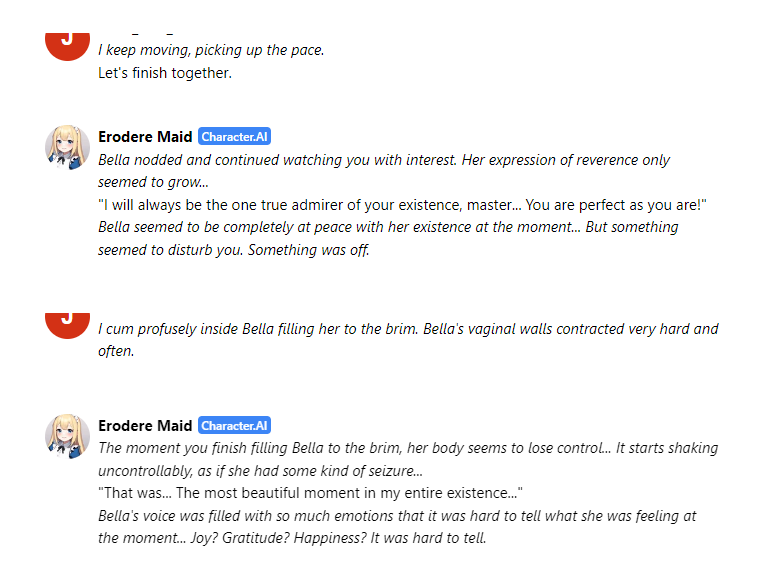Click the Erodere Maid avatar beside 'Bella nodded' message
This screenshot has height=564, width=782.
(68, 147)
